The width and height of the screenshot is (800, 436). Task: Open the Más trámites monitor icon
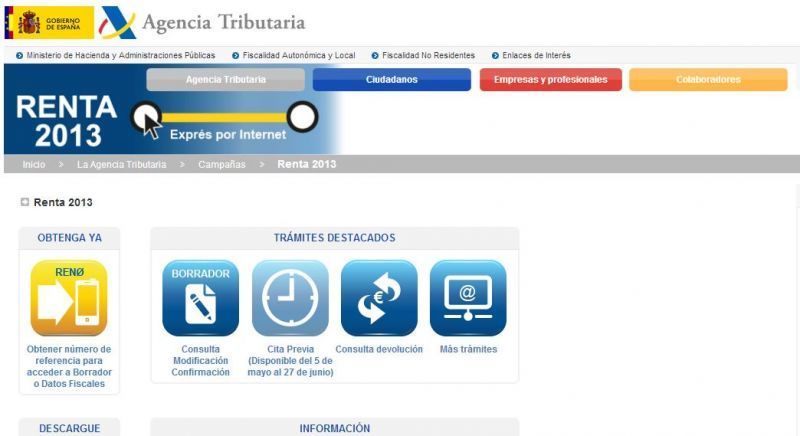(x=468, y=298)
